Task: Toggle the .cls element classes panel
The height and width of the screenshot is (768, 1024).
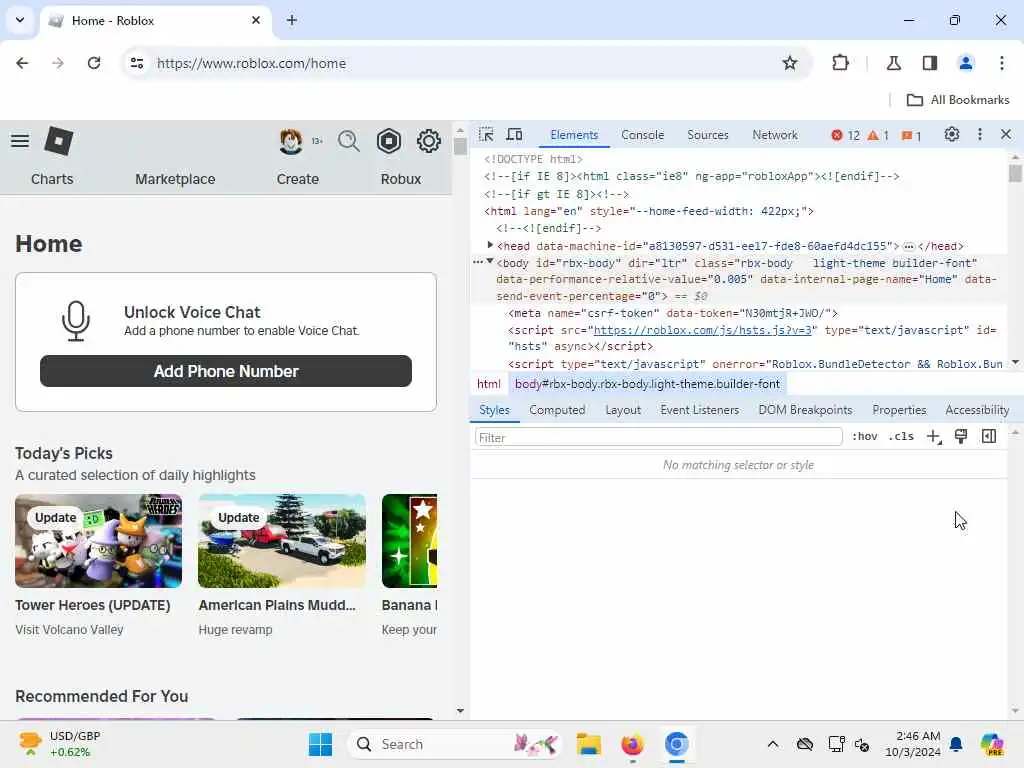Action: tap(901, 437)
